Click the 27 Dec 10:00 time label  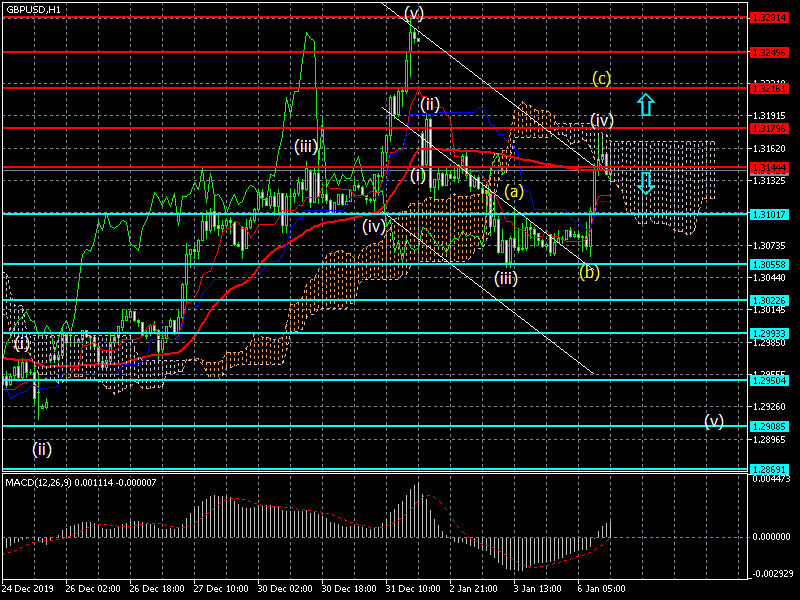[x=221, y=588]
